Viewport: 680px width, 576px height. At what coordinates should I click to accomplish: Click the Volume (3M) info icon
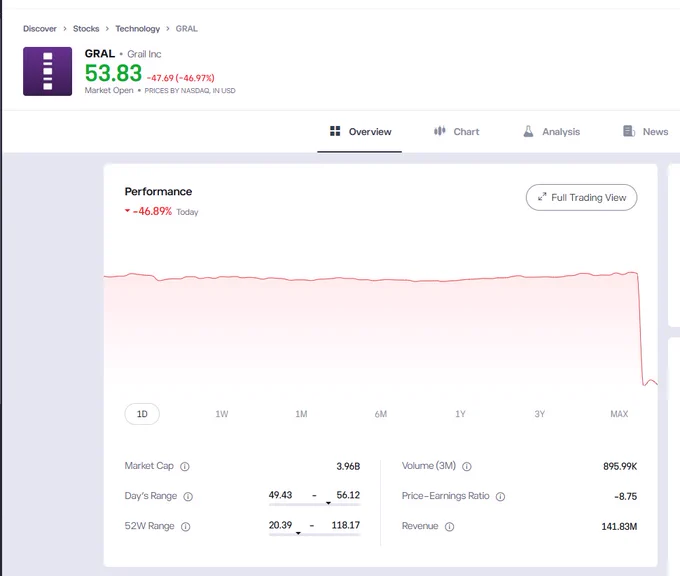(467, 467)
